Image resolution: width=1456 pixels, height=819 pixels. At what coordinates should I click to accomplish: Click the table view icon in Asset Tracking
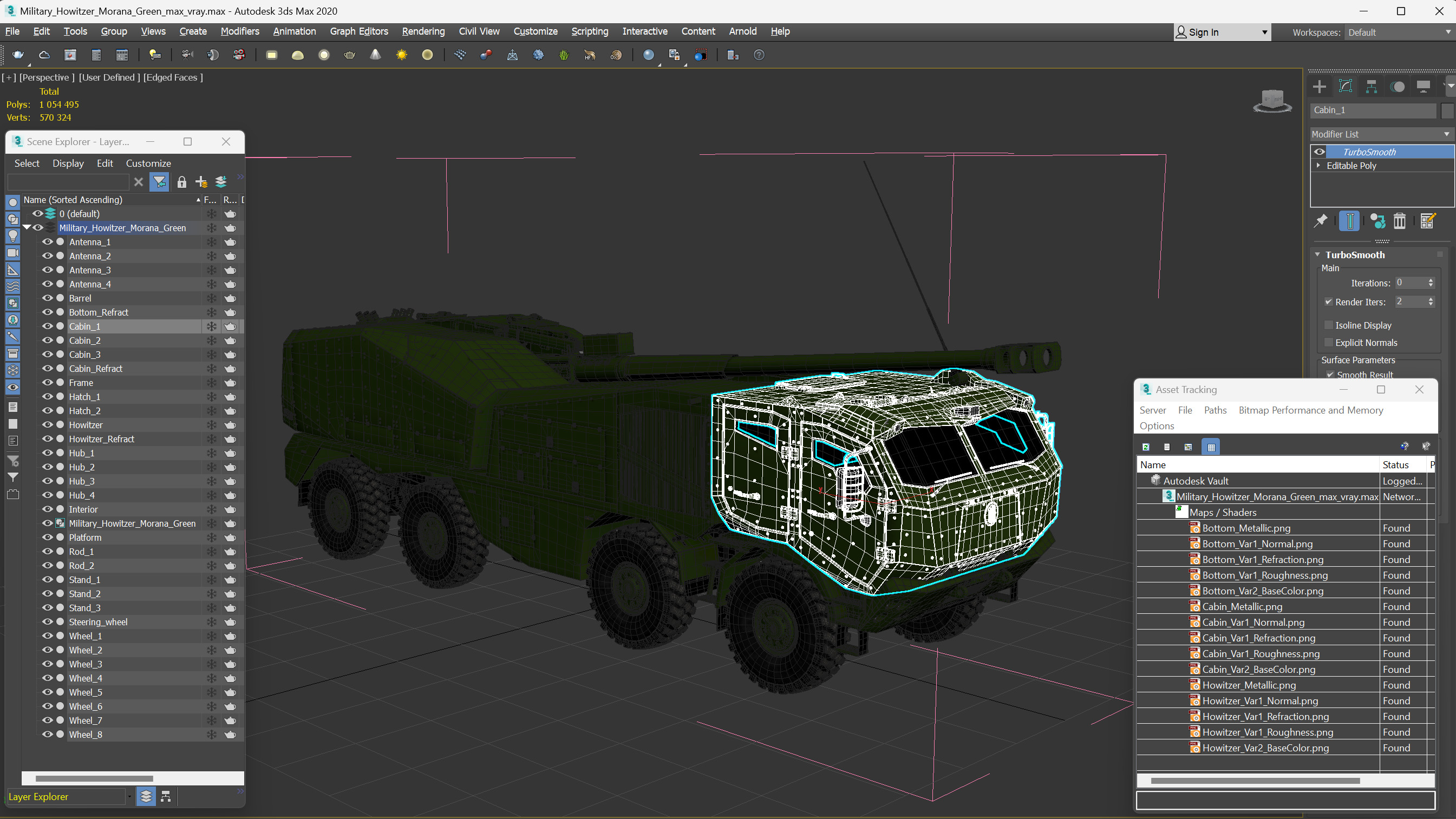click(x=1211, y=447)
